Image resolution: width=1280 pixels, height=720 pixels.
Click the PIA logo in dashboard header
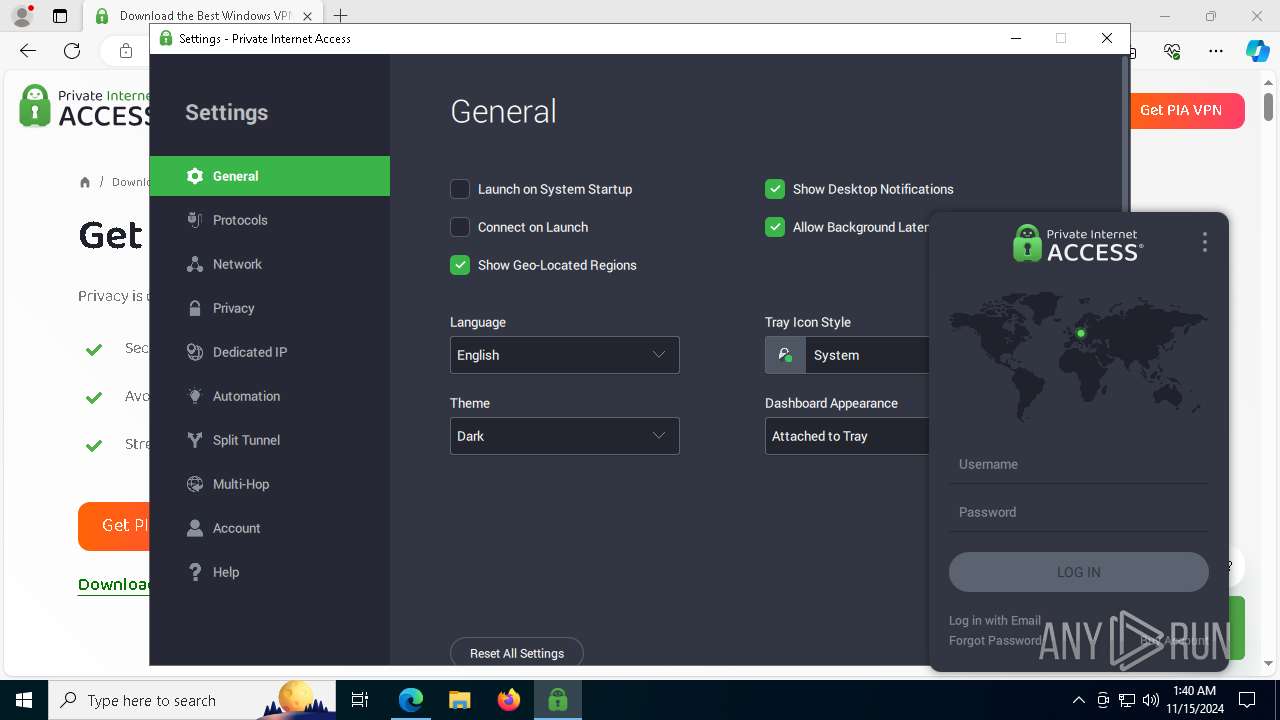[1078, 243]
